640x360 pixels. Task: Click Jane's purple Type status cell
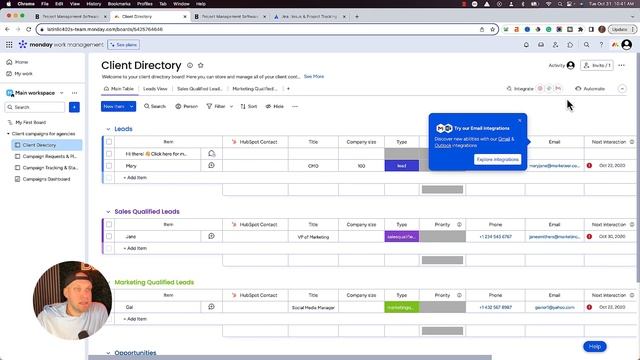402,236
